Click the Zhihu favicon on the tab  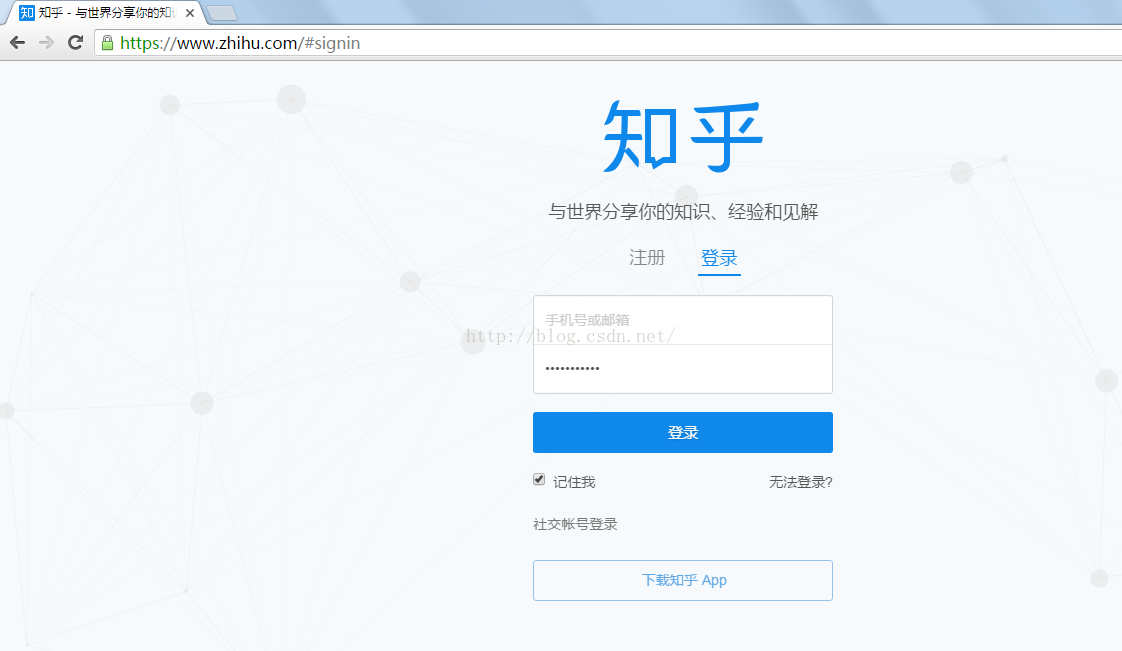click(27, 13)
